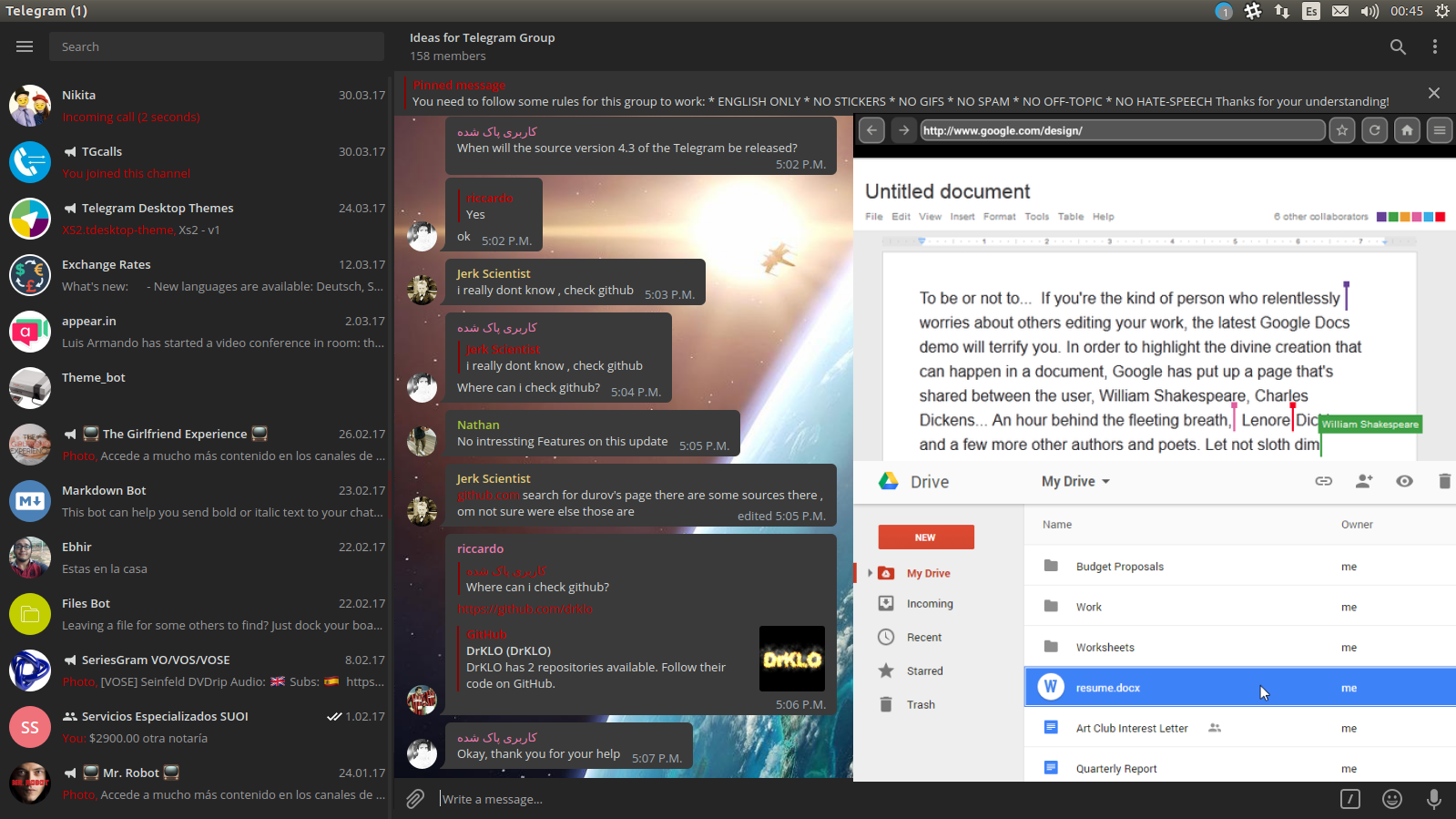Screen dimensions: 1456x819
Task: Open the chat options three-dot menu
Action: (1435, 46)
